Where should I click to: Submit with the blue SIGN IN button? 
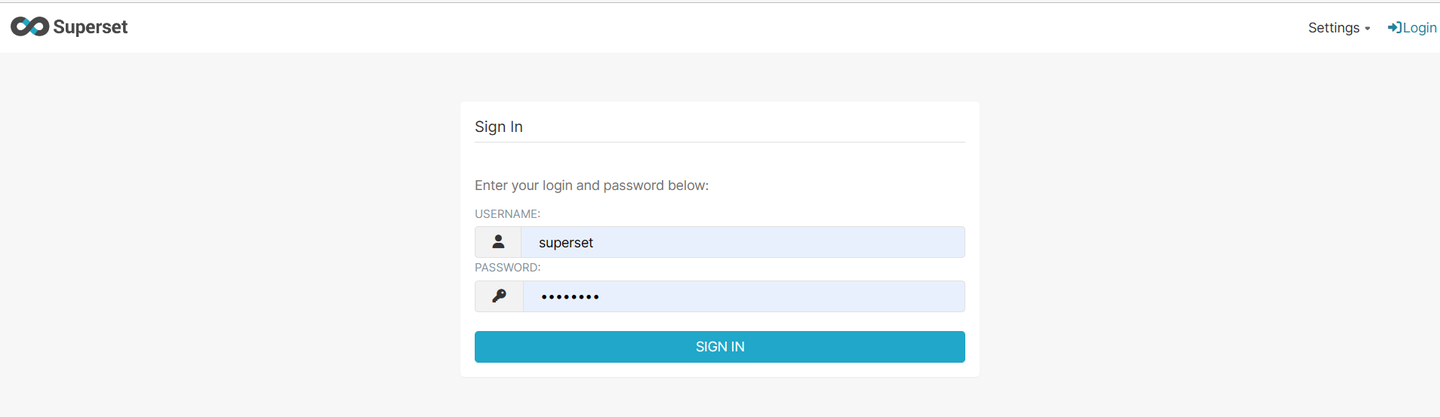[720, 347]
